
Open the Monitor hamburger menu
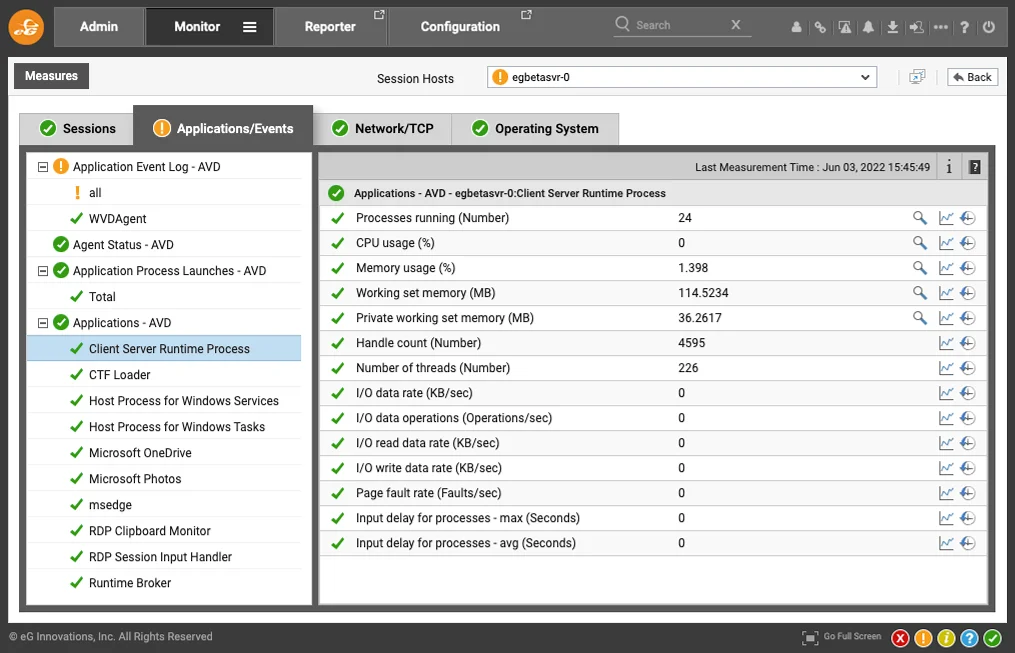(x=249, y=27)
